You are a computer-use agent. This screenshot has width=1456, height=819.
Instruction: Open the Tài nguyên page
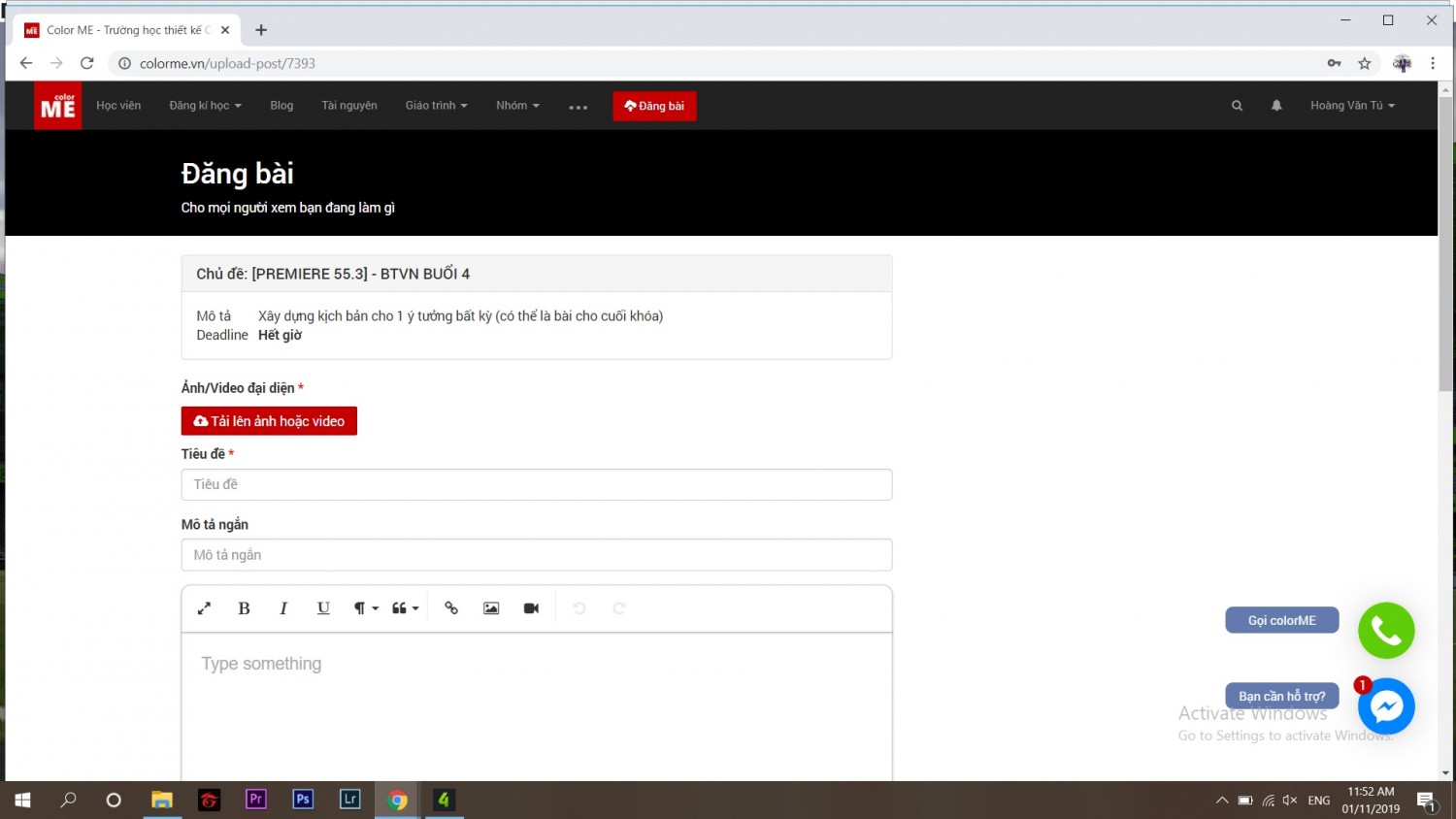pyautogui.click(x=349, y=106)
